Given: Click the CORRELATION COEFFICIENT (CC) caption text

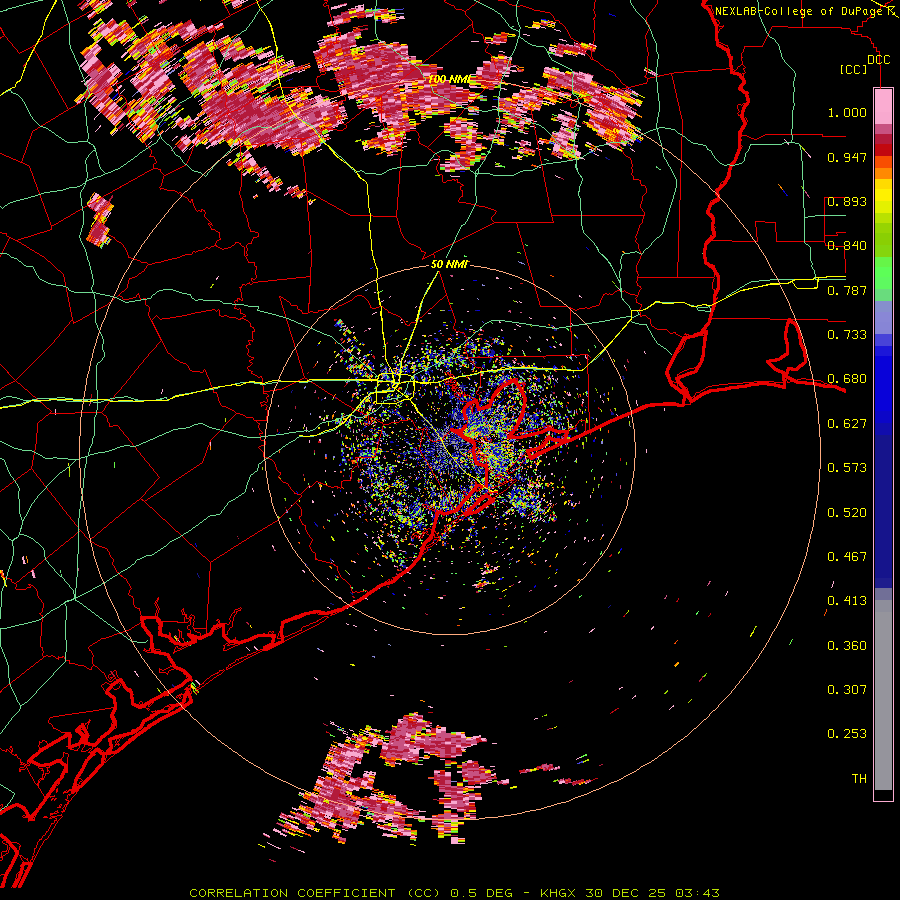Looking at the screenshot, I should tap(314, 893).
